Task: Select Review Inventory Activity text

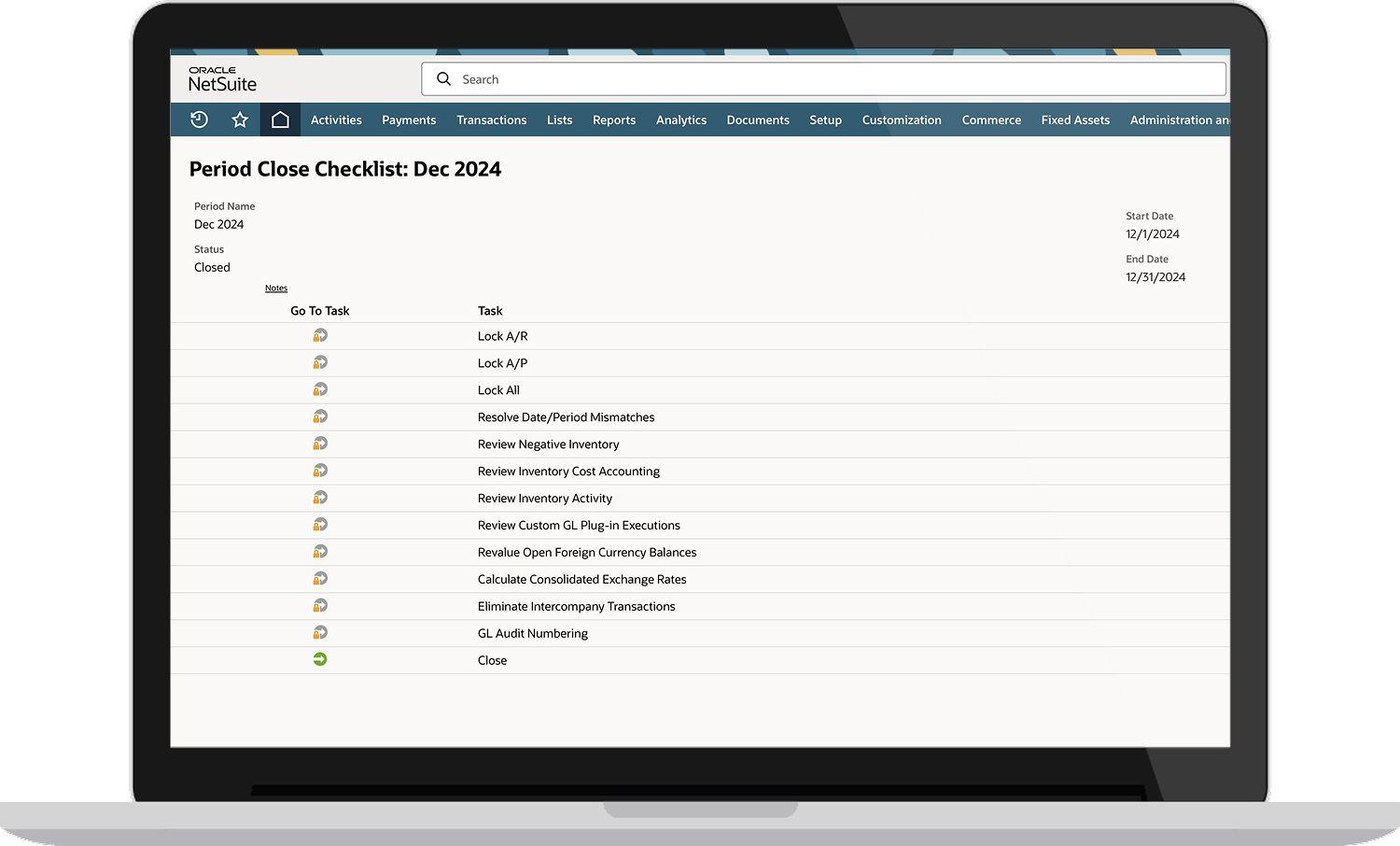Action: pos(545,499)
